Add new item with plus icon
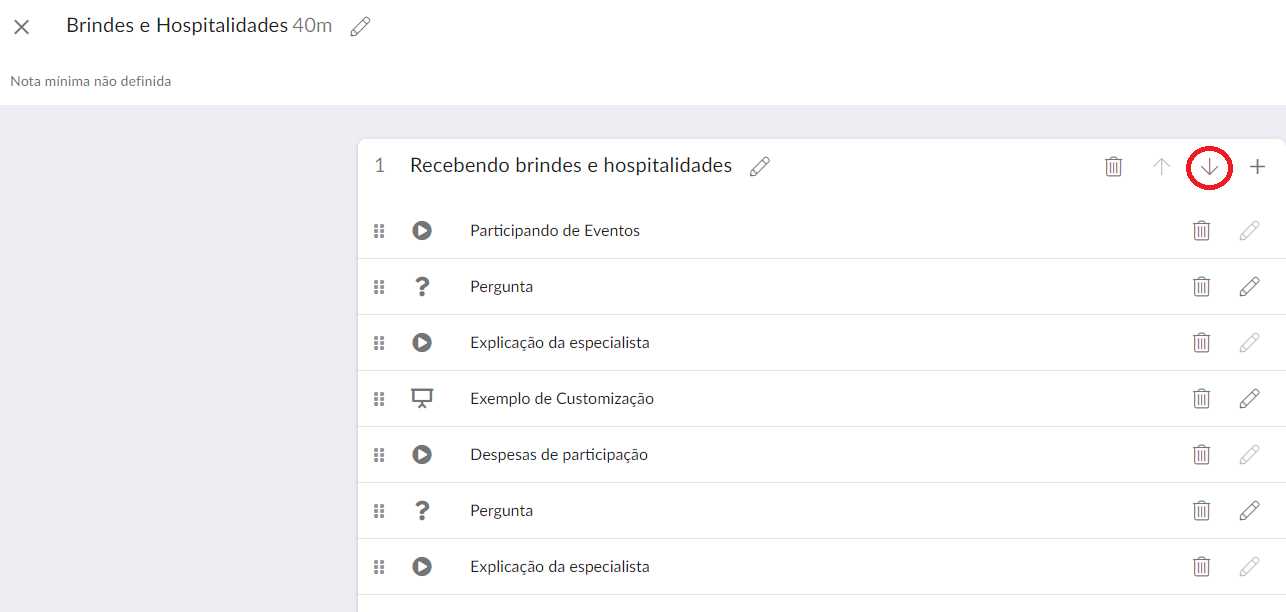1286x612 pixels. [x=1258, y=167]
